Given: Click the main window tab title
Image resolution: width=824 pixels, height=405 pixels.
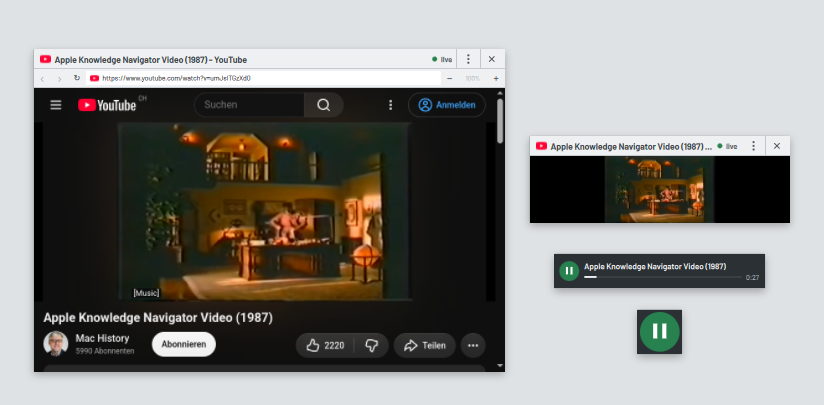Looking at the screenshot, I should [151, 60].
